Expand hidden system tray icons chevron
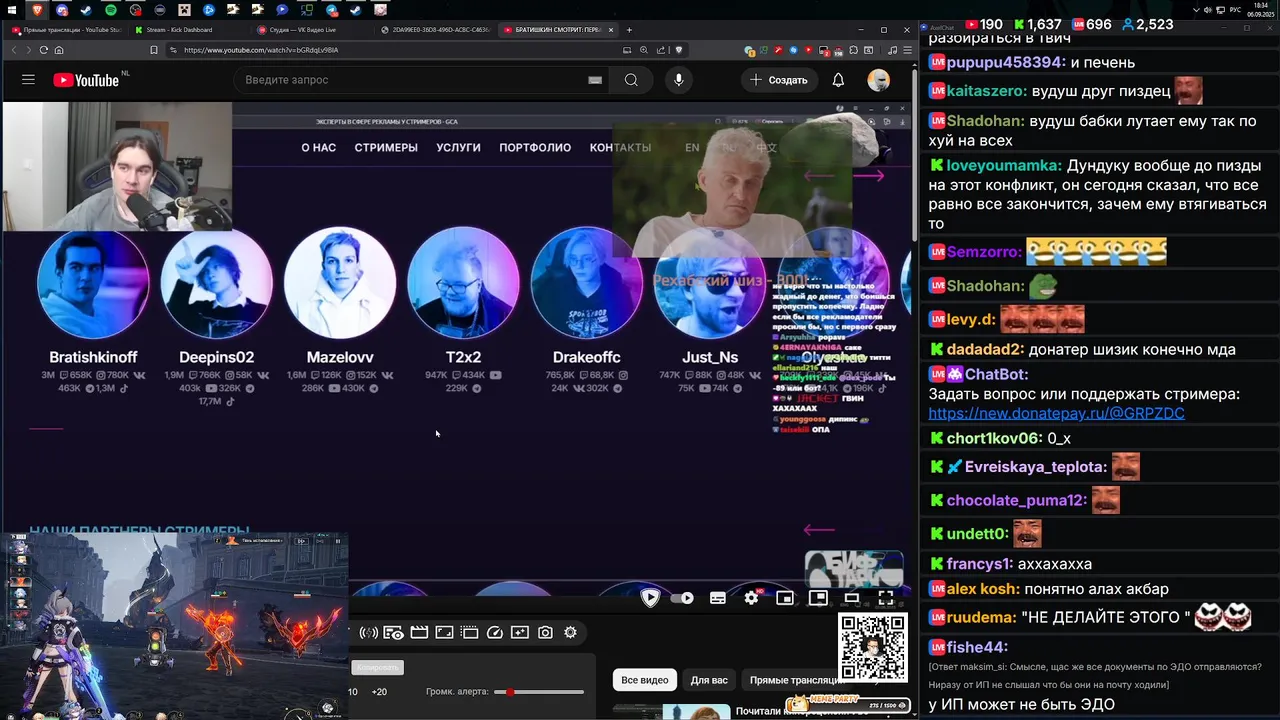 [1196, 9]
